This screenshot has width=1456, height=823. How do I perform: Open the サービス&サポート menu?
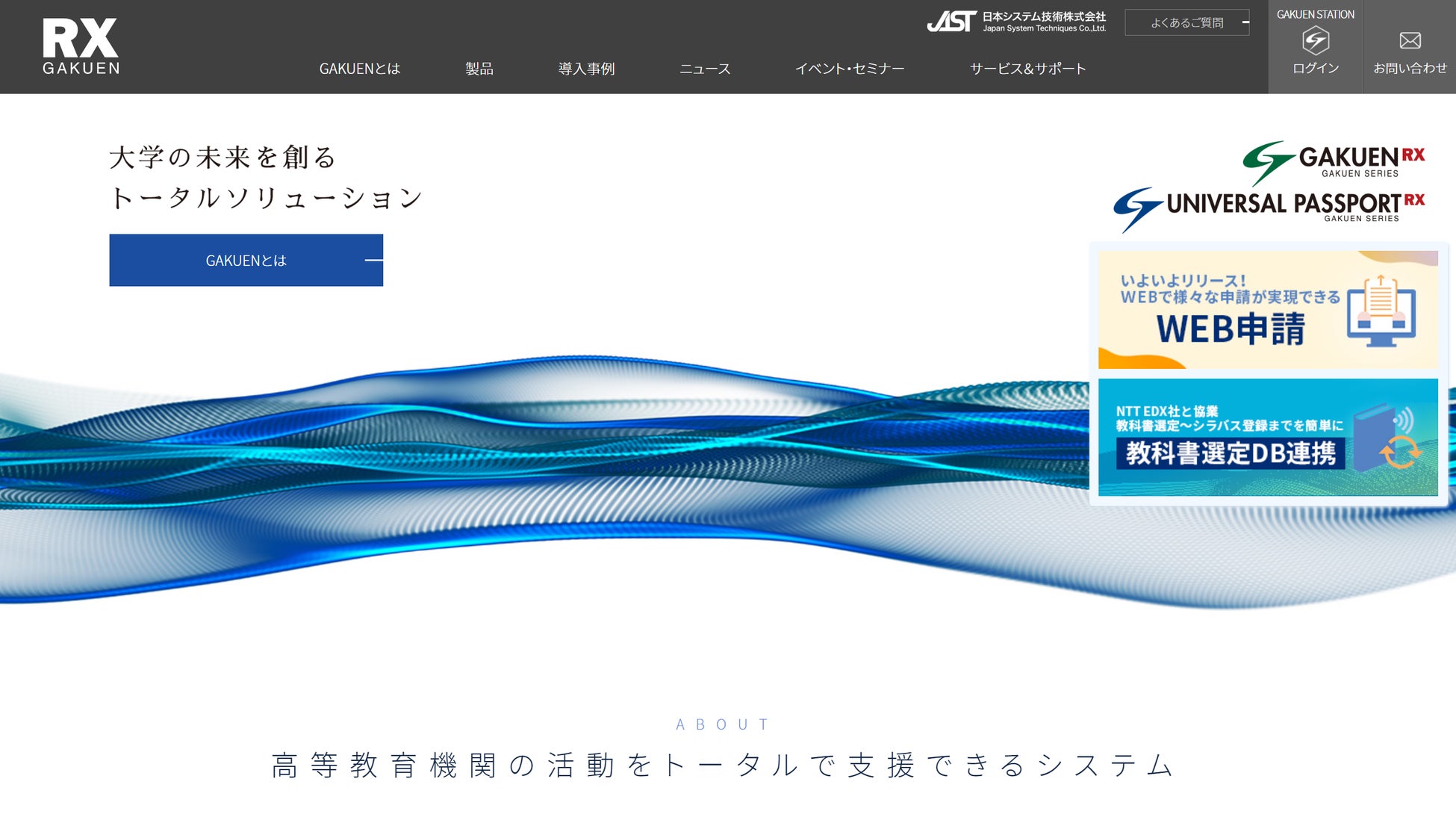click(x=1027, y=69)
